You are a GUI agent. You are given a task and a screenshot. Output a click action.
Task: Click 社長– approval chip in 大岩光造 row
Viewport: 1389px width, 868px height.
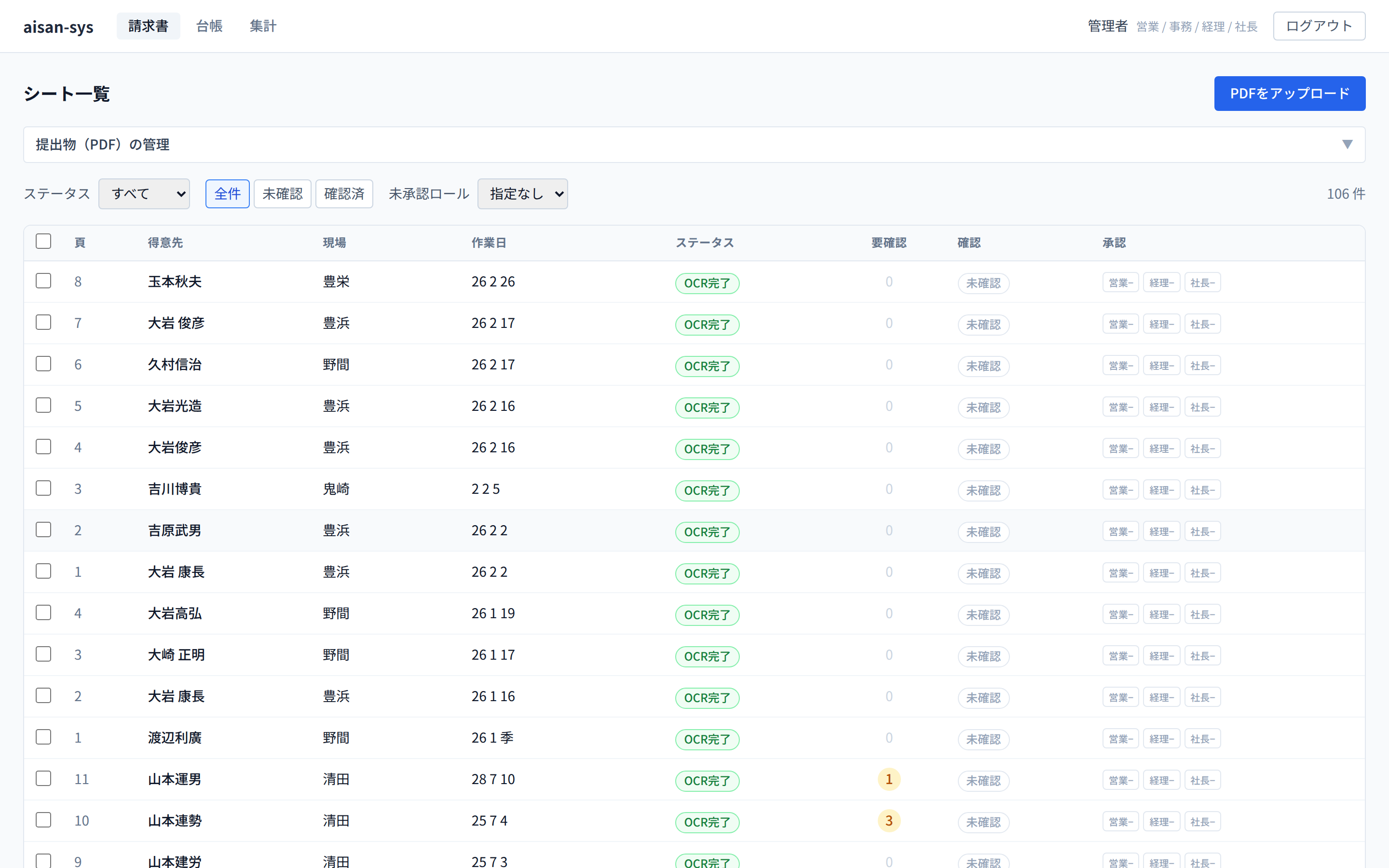tap(1202, 407)
